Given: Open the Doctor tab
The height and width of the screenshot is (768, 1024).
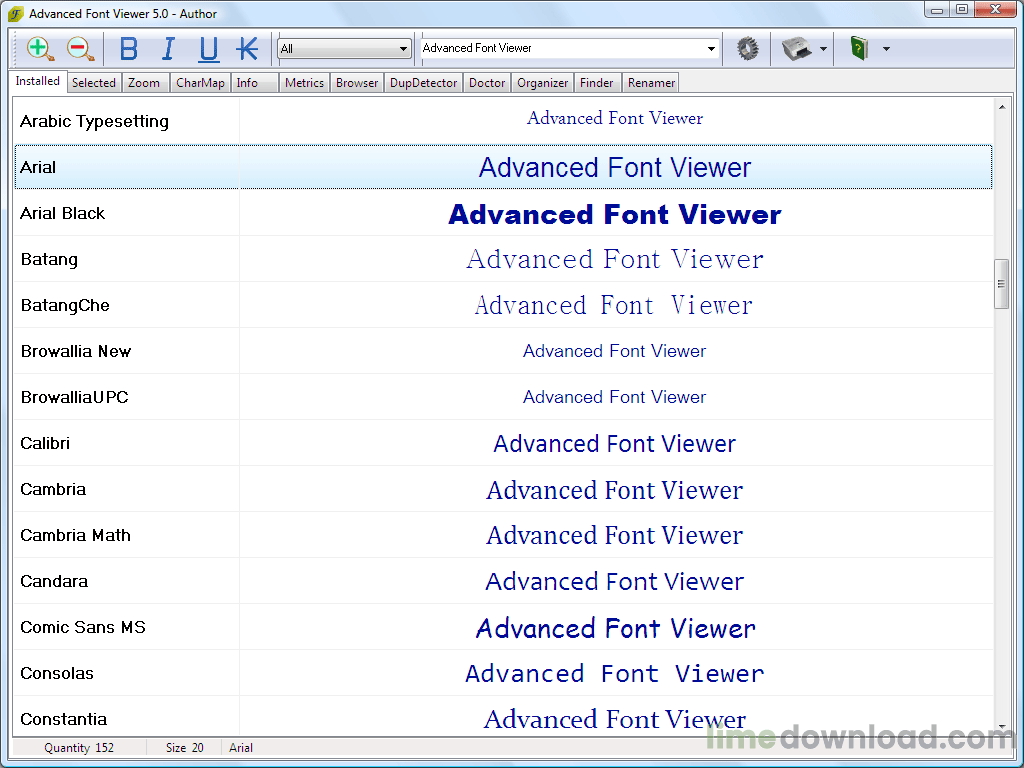Looking at the screenshot, I should click(487, 83).
